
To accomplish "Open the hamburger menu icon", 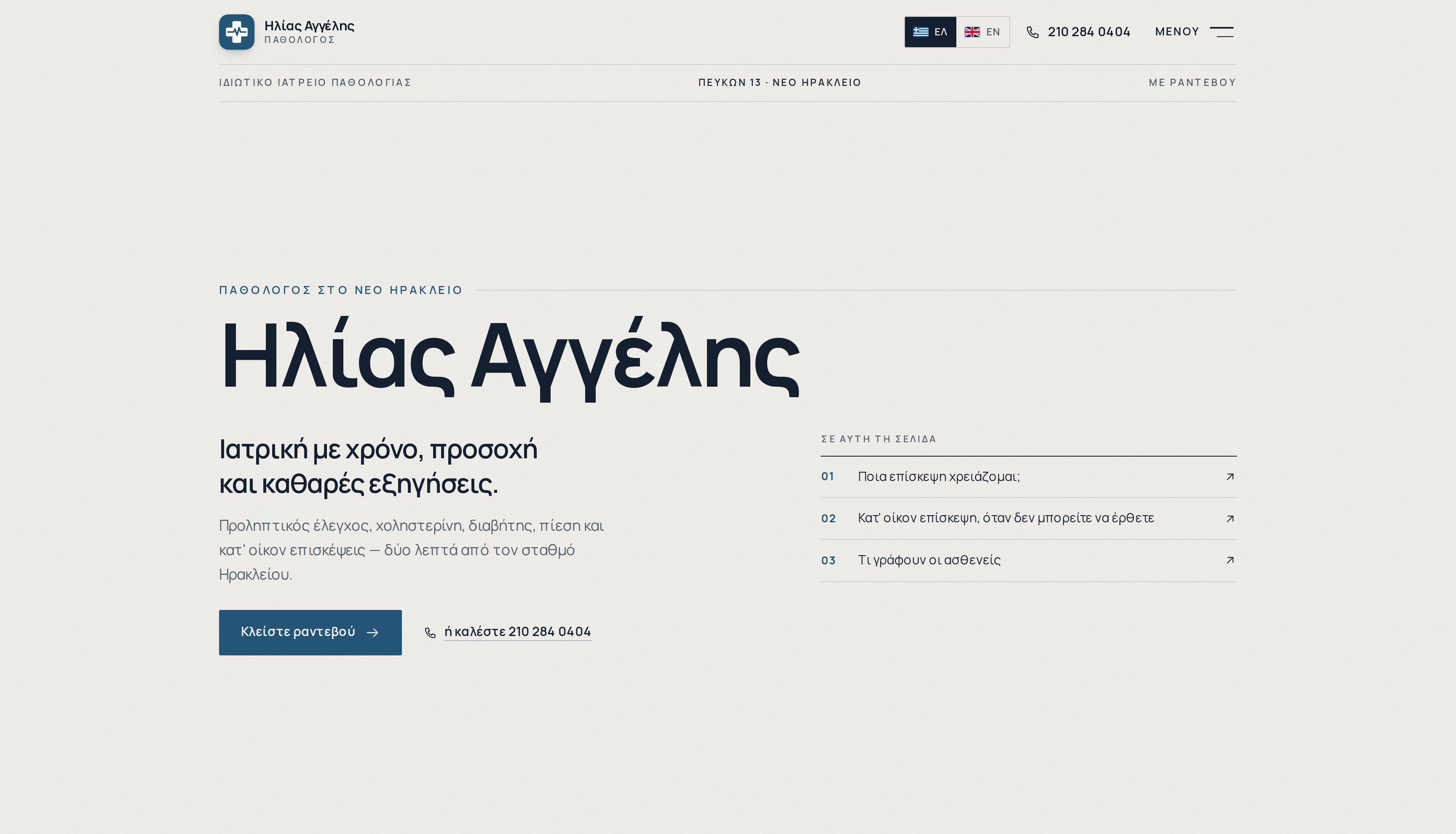I will pyautogui.click(x=1221, y=32).
